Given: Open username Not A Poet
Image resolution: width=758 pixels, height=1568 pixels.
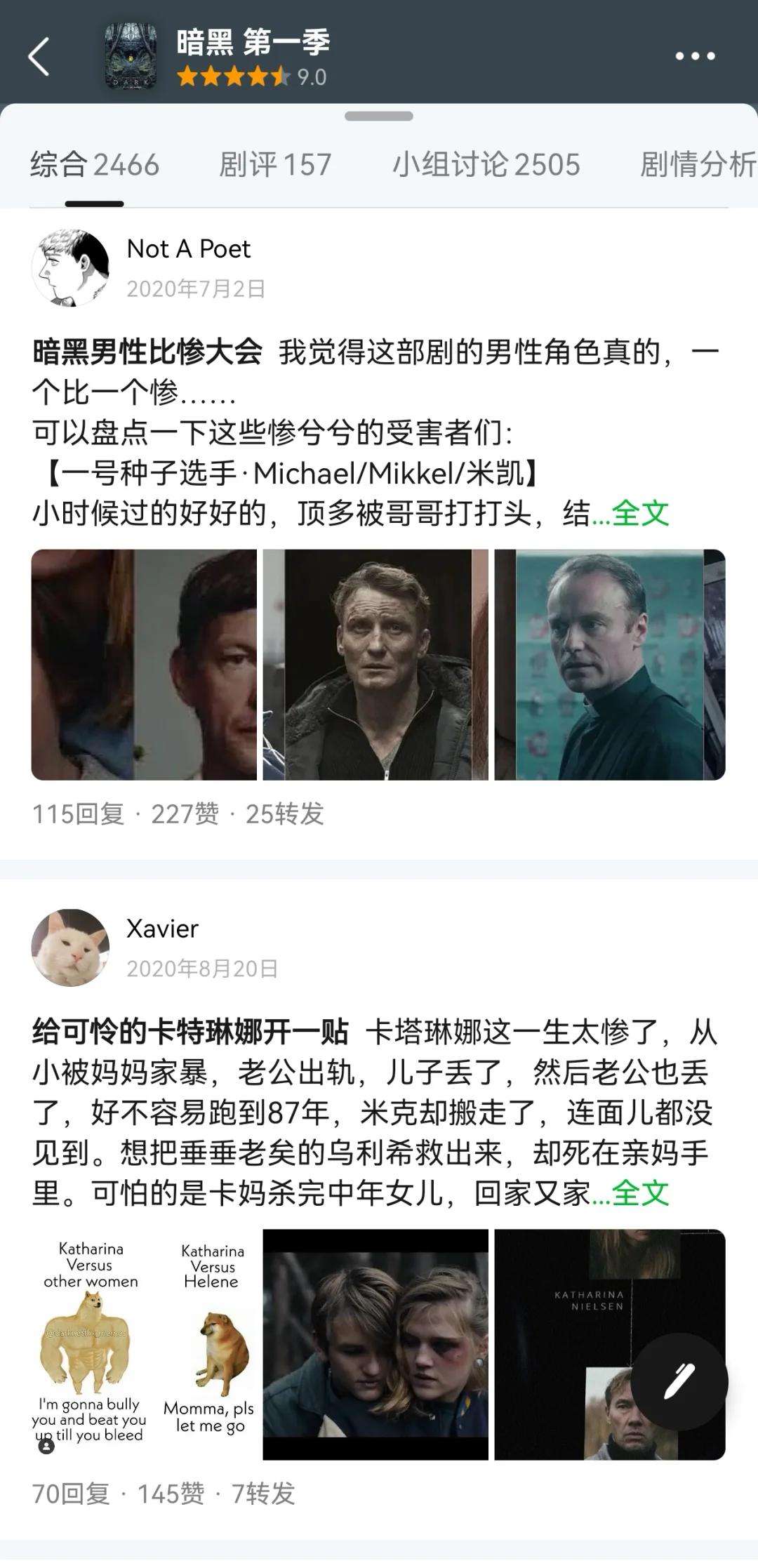Looking at the screenshot, I should [x=188, y=248].
